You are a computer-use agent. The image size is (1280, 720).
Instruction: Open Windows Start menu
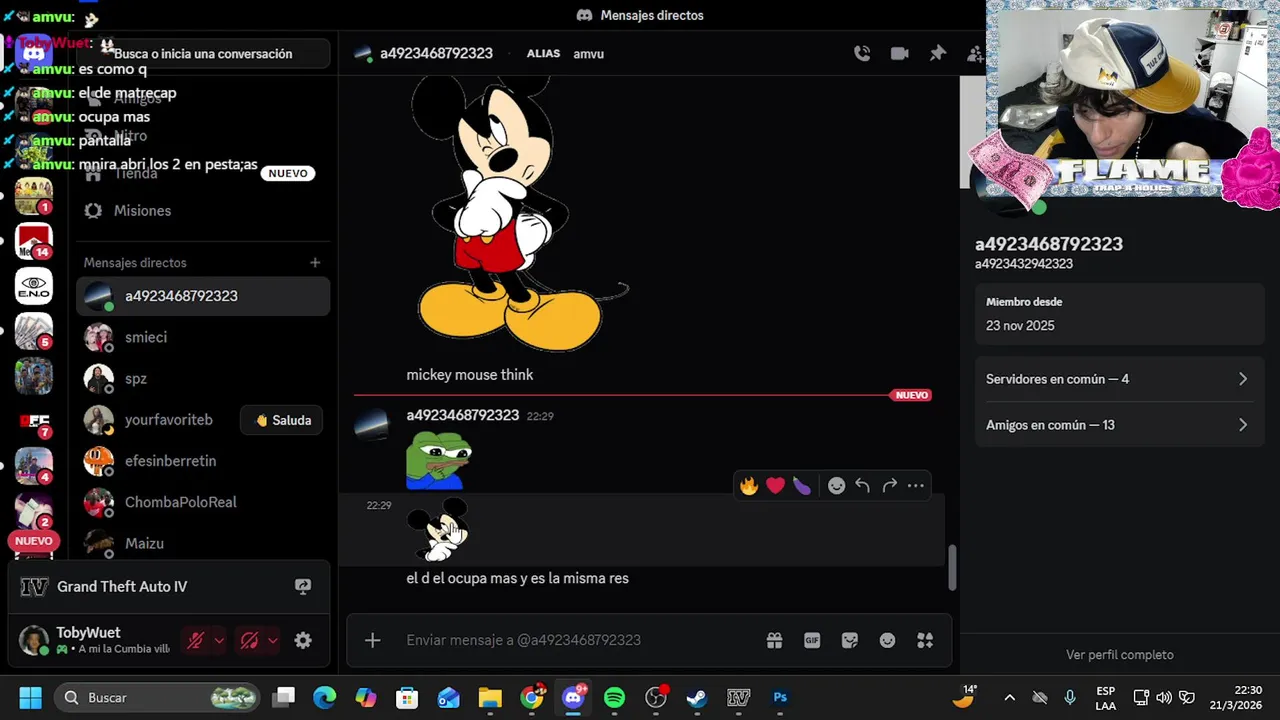(x=30, y=698)
